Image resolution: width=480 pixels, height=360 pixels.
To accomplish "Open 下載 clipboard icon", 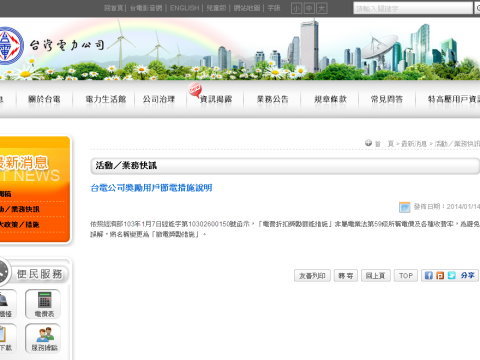I will (7, 338).
